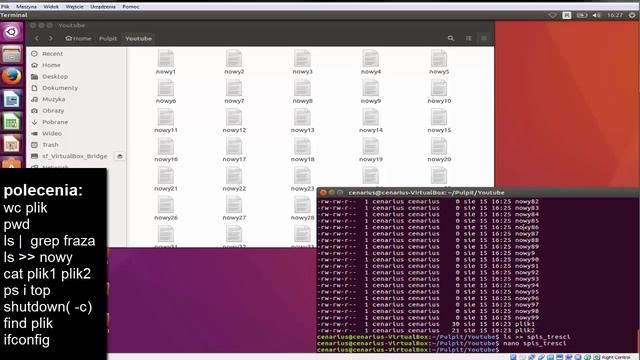Click nowy9 row in terminal listing
This screenshot has height=360, width=640.
pyautogui.click(x=428, y=253)
